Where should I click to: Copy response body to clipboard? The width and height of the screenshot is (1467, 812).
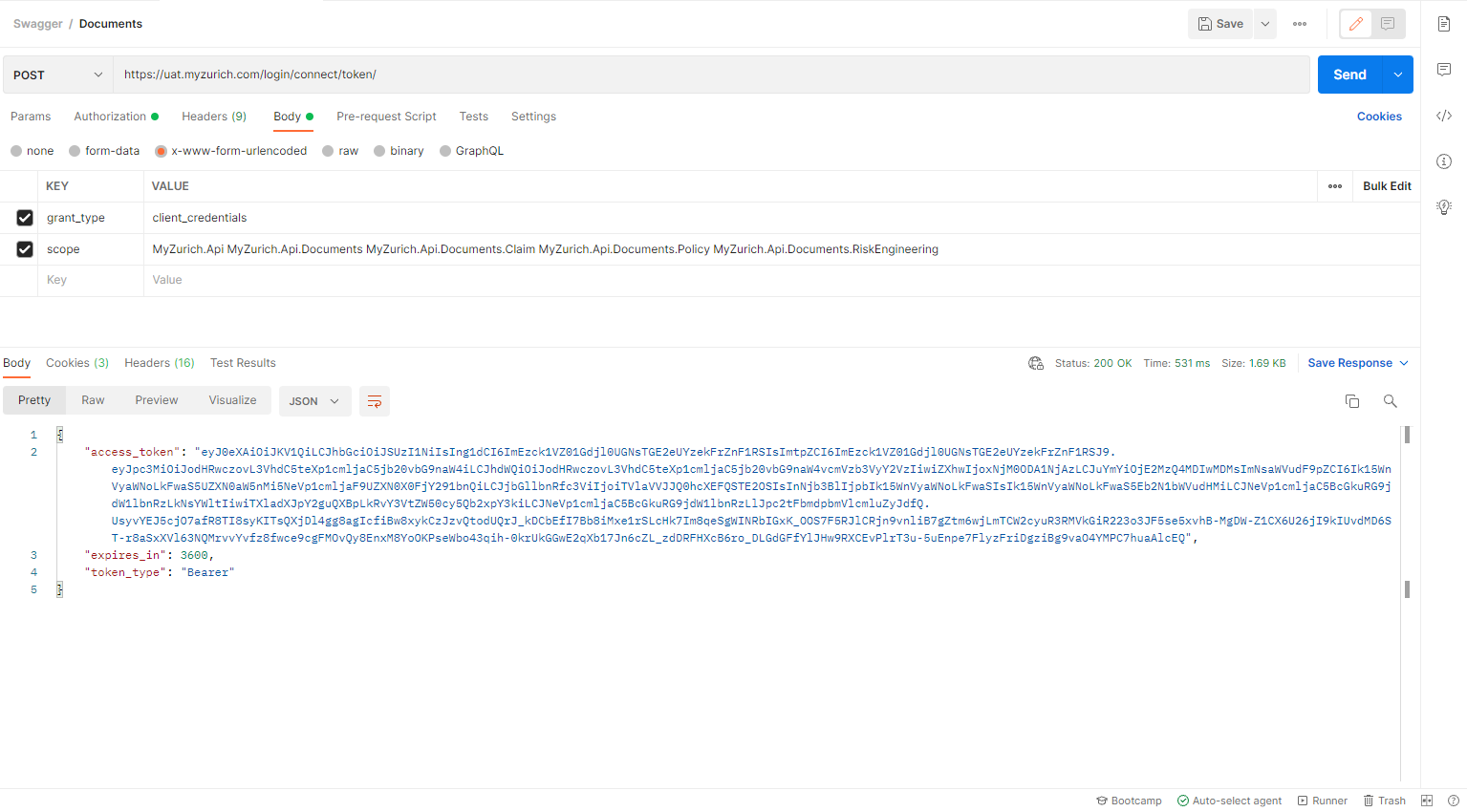[x=1352, y=401]
